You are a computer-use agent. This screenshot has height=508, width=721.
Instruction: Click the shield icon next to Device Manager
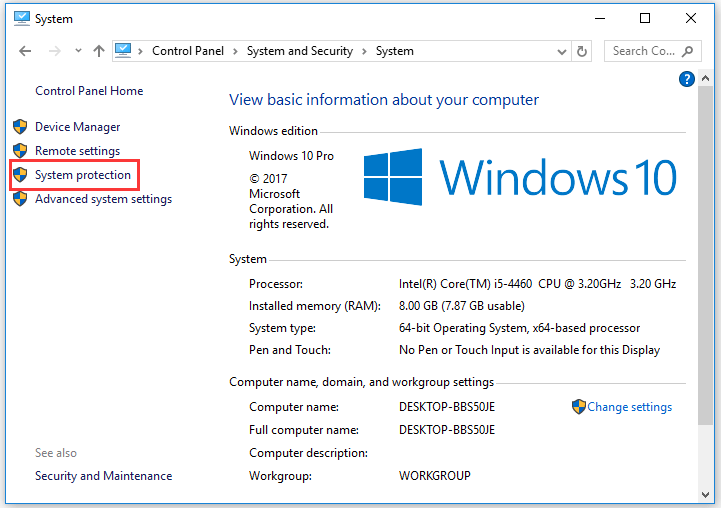pos(20,126)
